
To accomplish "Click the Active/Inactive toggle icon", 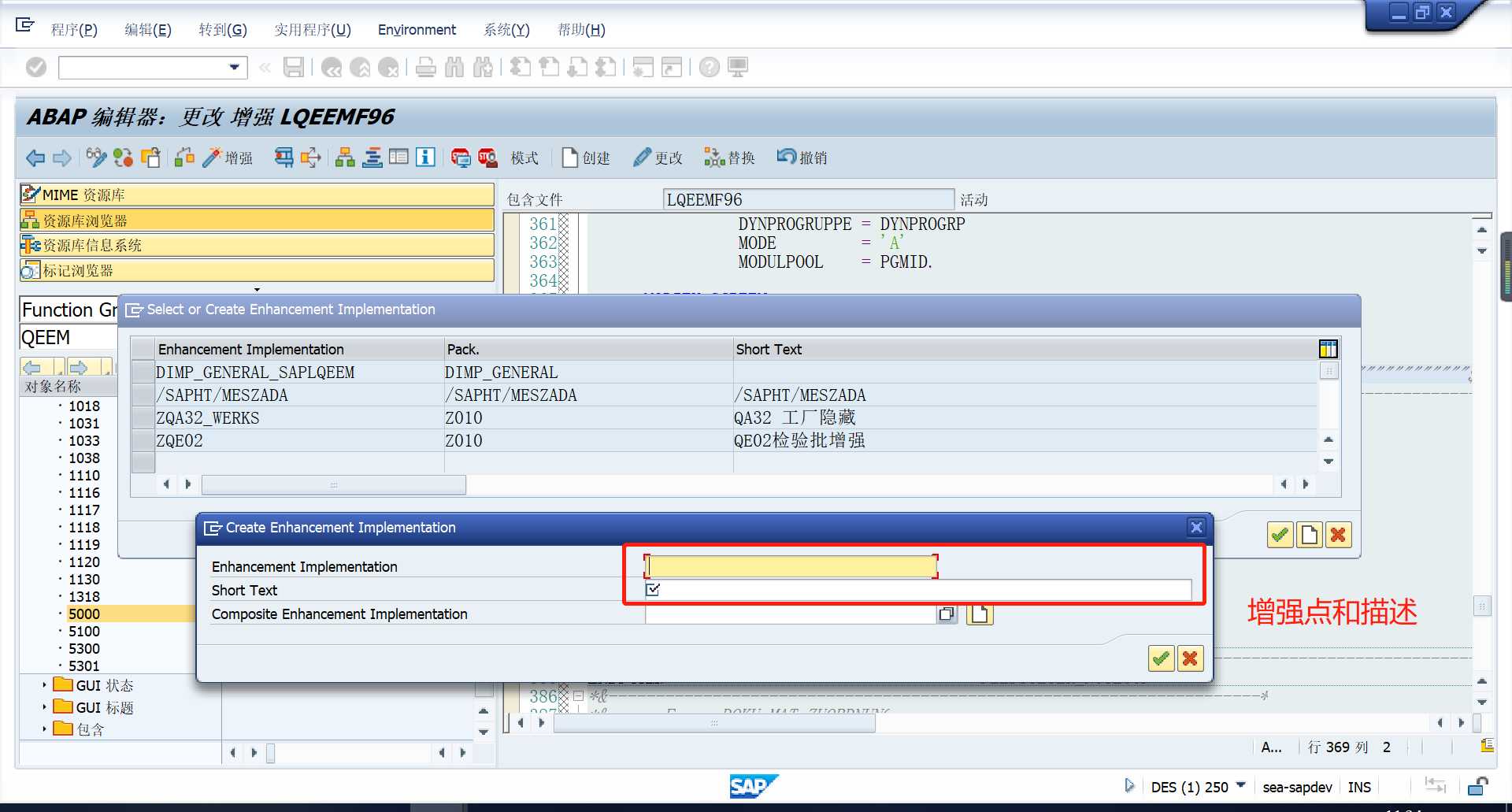I will 123,158.
